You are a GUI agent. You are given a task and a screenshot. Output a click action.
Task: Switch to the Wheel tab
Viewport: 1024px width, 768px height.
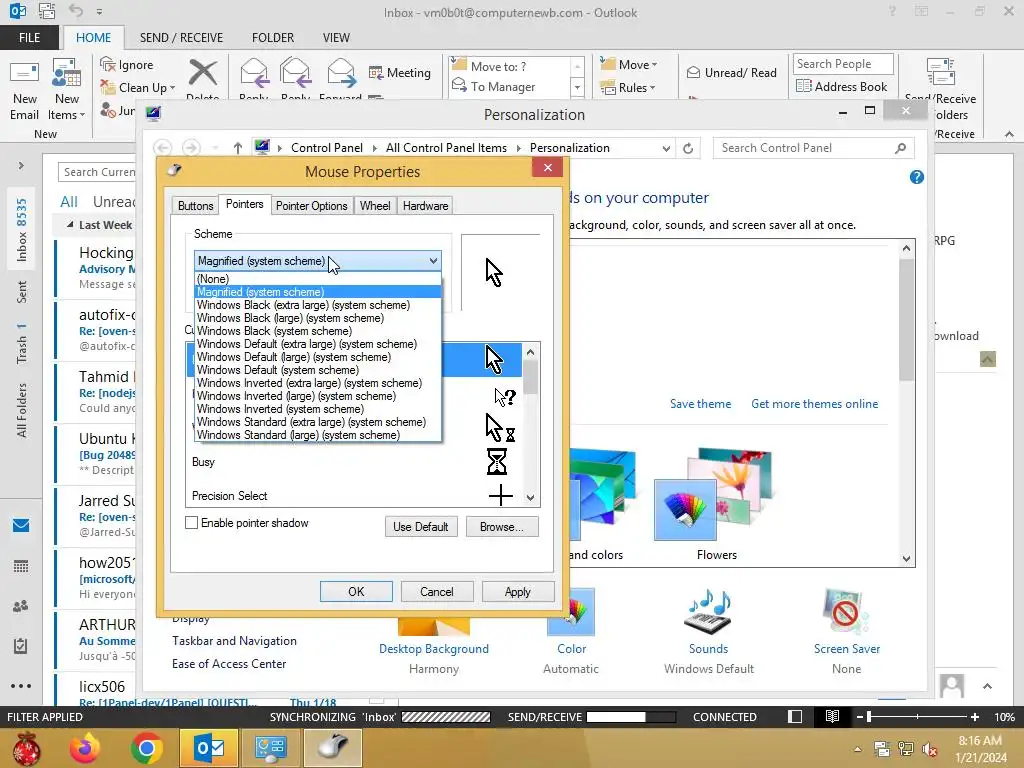(375, 206)
